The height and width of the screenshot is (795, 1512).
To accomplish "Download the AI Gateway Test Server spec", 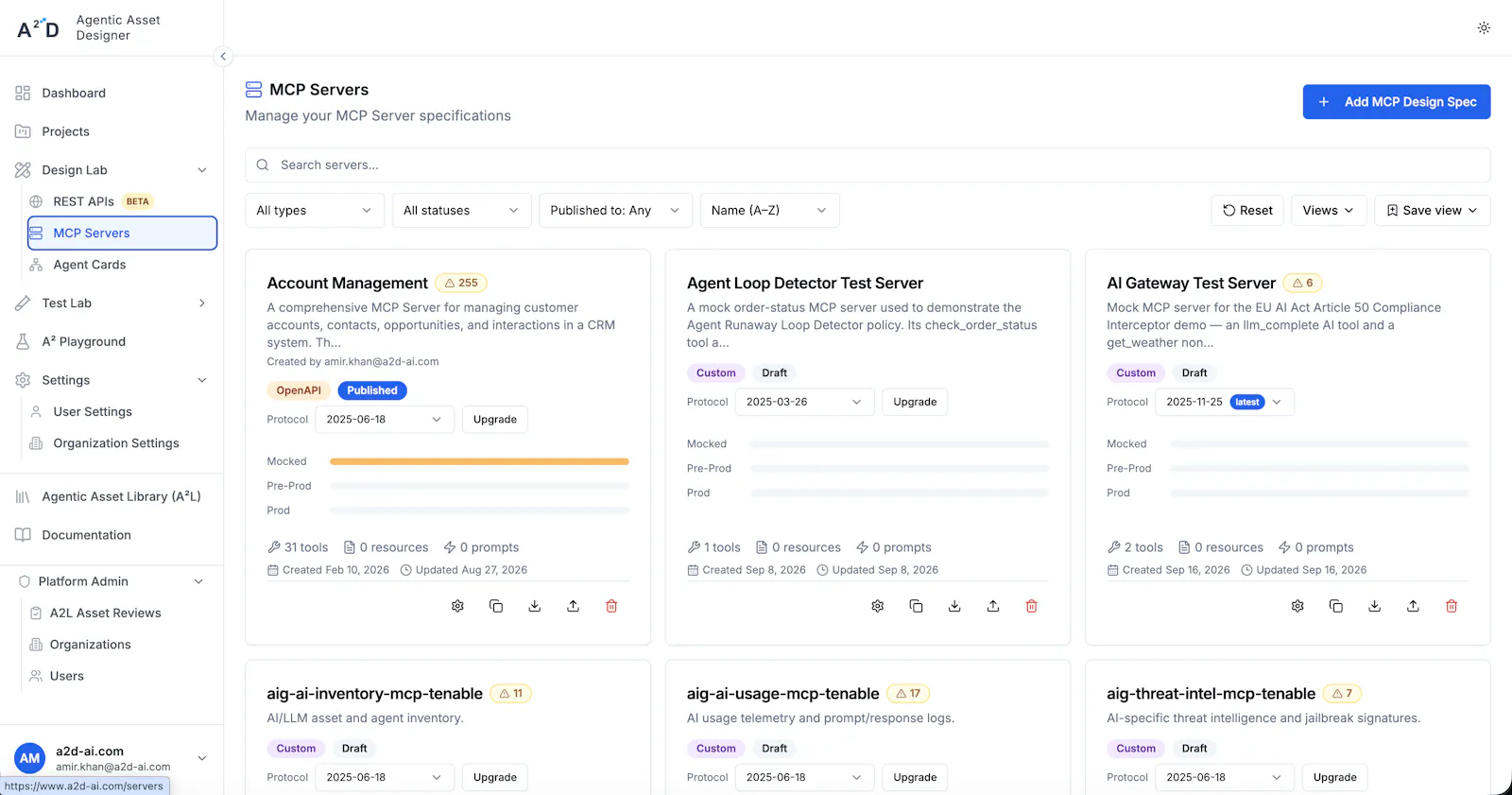I will click(x=1375, y=606).
